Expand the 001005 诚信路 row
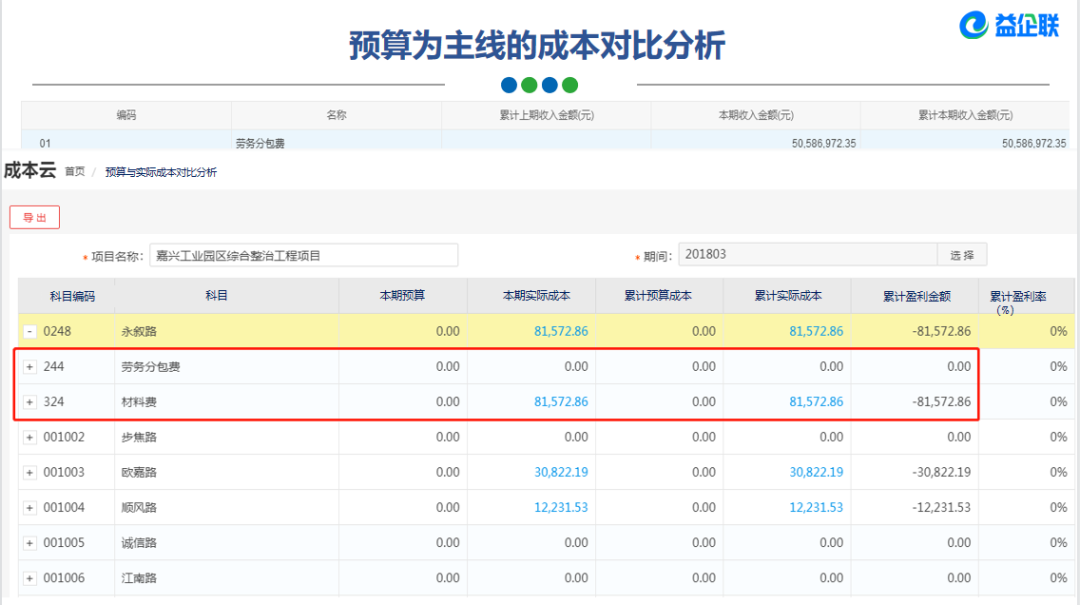Viewport: 1080px width, 605px height. point(30,543)
